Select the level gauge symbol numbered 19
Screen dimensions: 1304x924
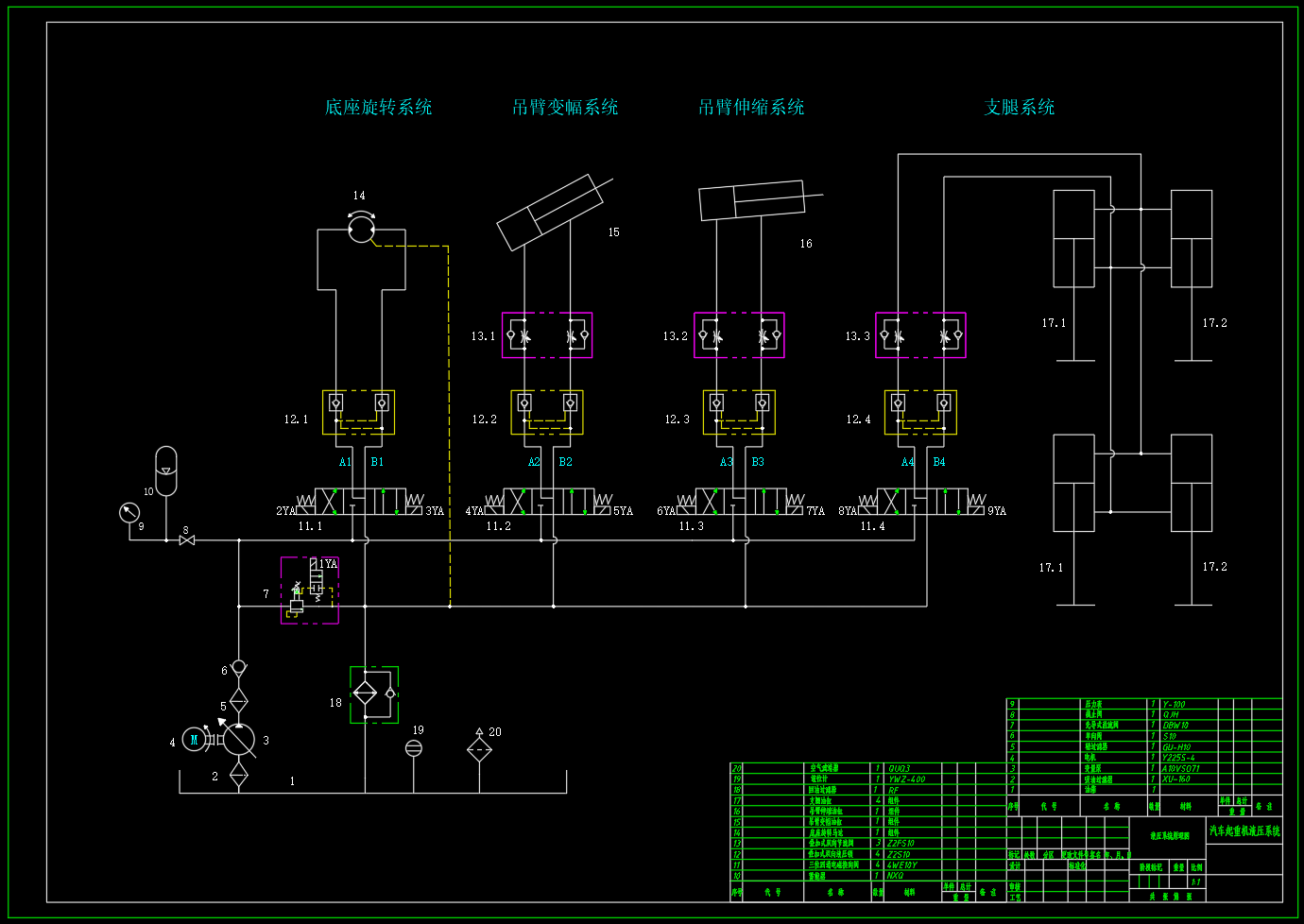413,748
